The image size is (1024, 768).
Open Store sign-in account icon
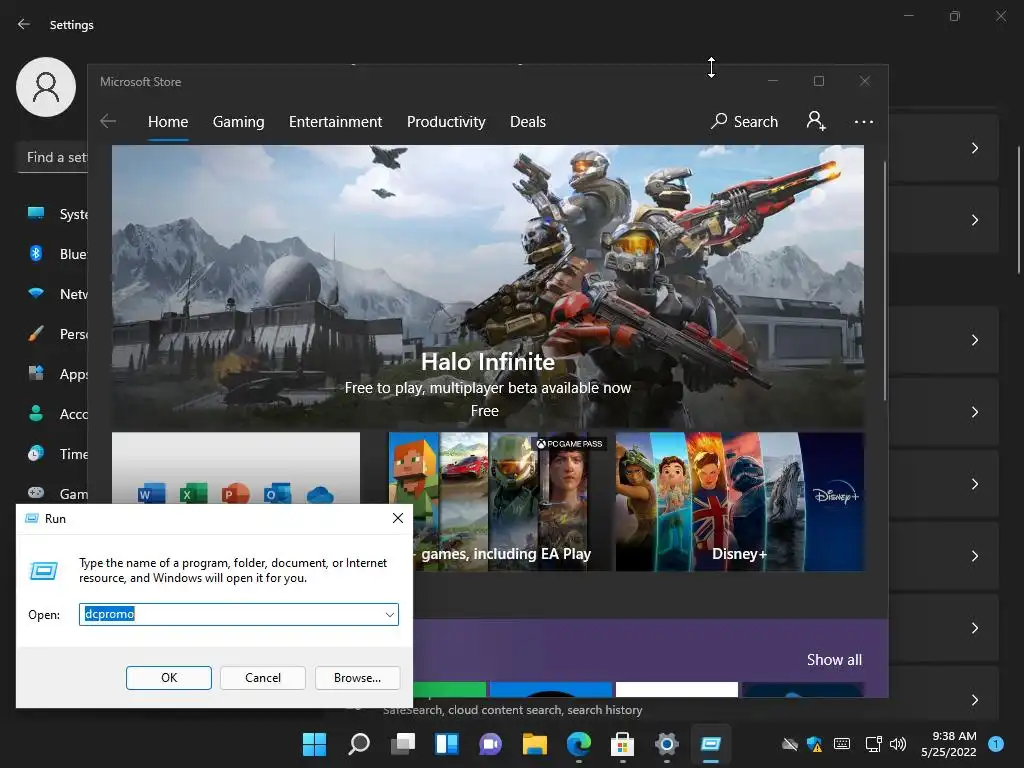coord(816,121)
